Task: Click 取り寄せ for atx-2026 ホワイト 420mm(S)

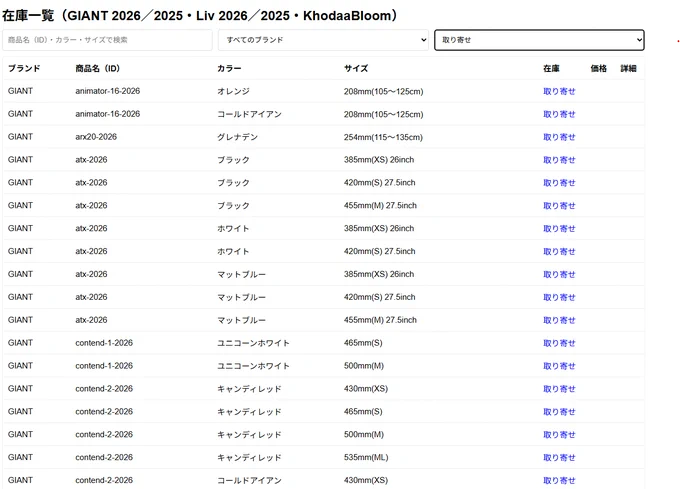Action: point(559,252)
